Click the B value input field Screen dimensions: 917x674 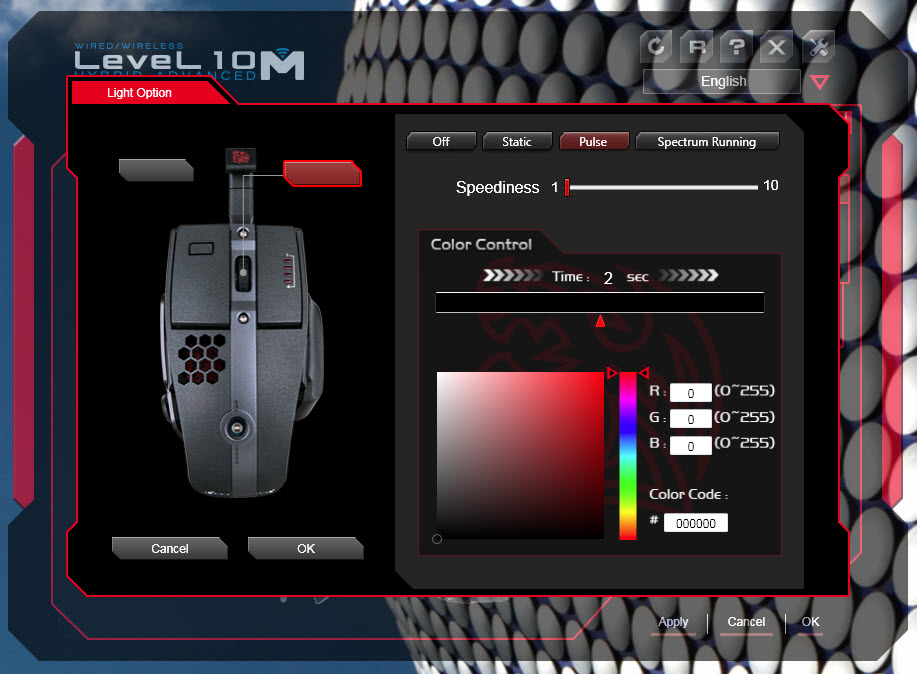click(x=691, y=446)
